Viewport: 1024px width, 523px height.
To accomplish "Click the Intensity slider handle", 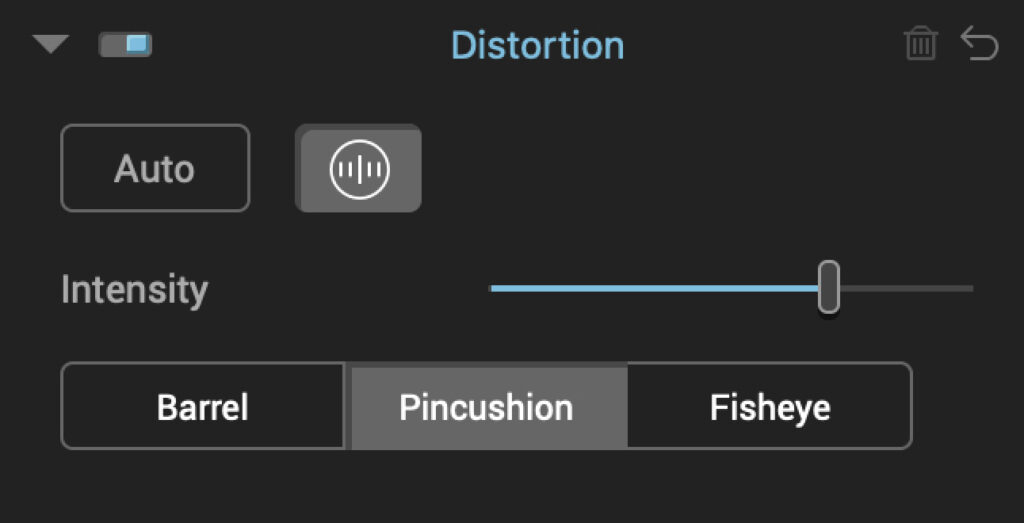I will tap(829, 287).
